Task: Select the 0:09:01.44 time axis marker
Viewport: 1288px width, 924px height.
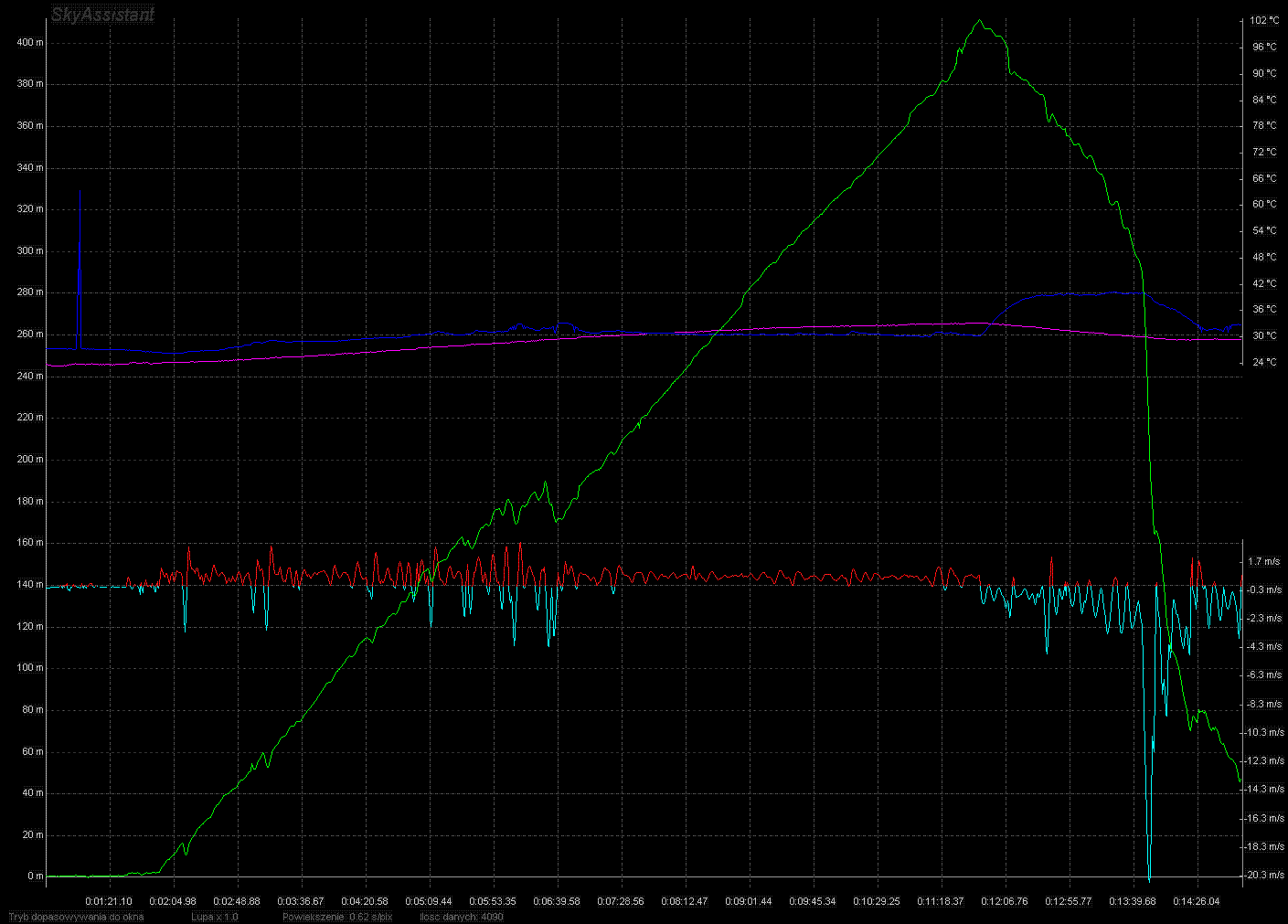Action: 749,901
